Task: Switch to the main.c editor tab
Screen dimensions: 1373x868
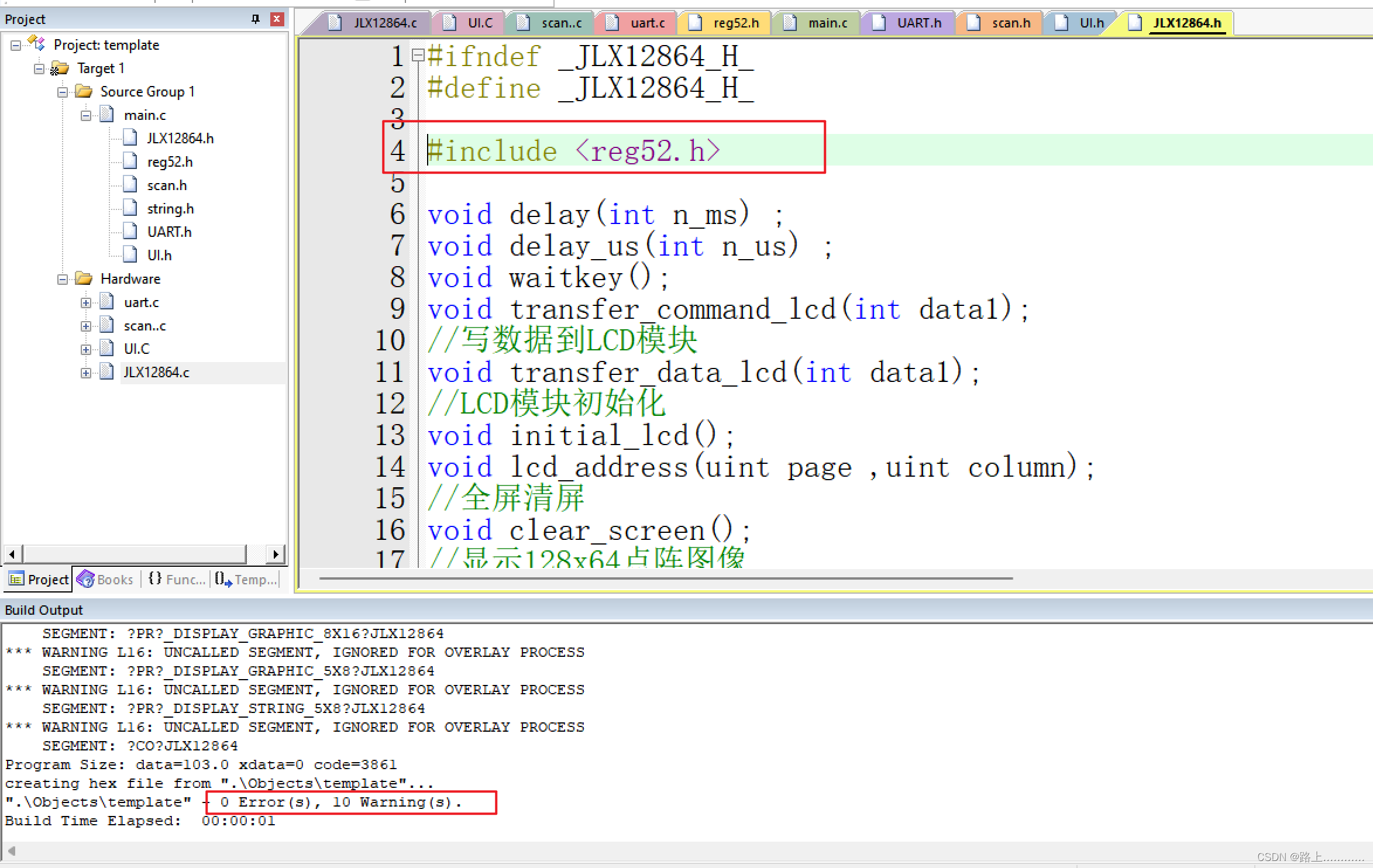Action: point(827,23)
